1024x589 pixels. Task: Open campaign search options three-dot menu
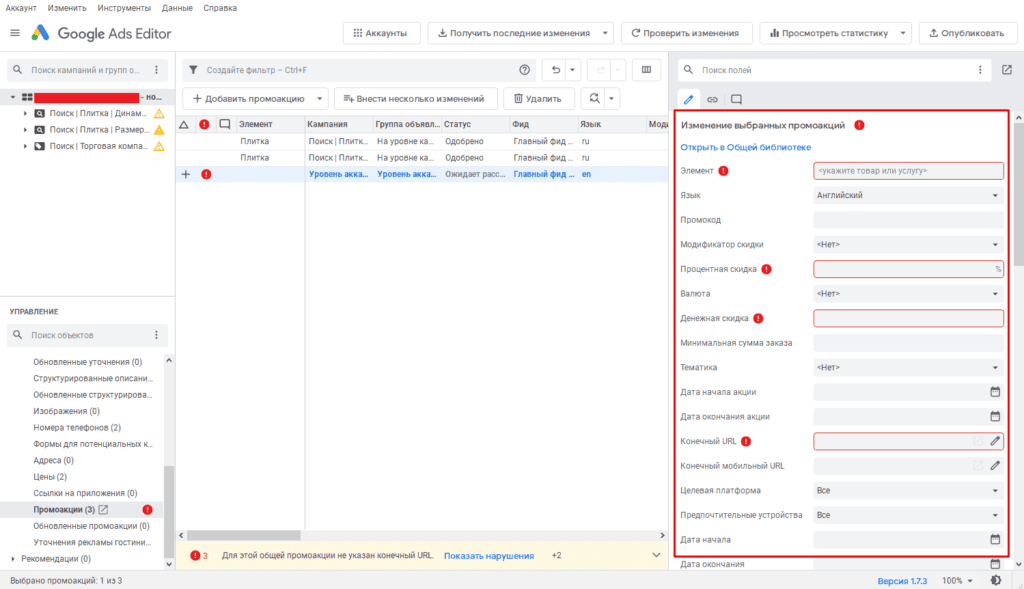(157, 70)
